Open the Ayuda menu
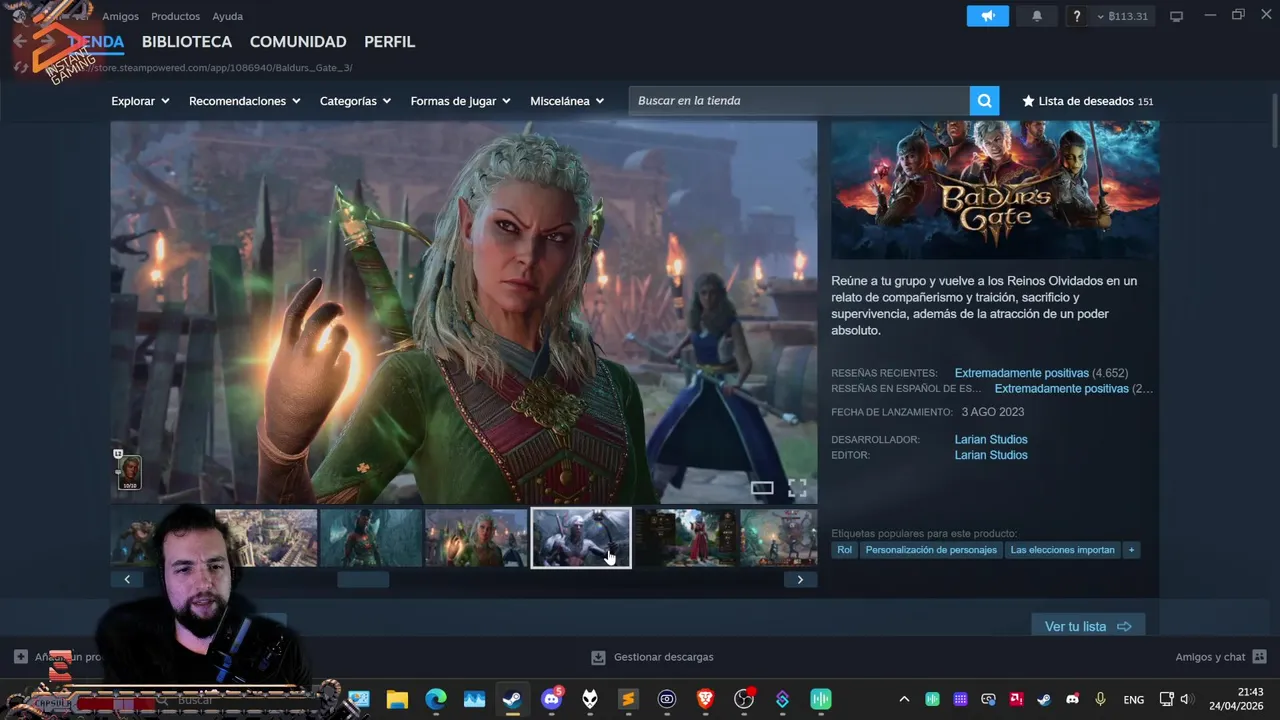 pos(227,16)
